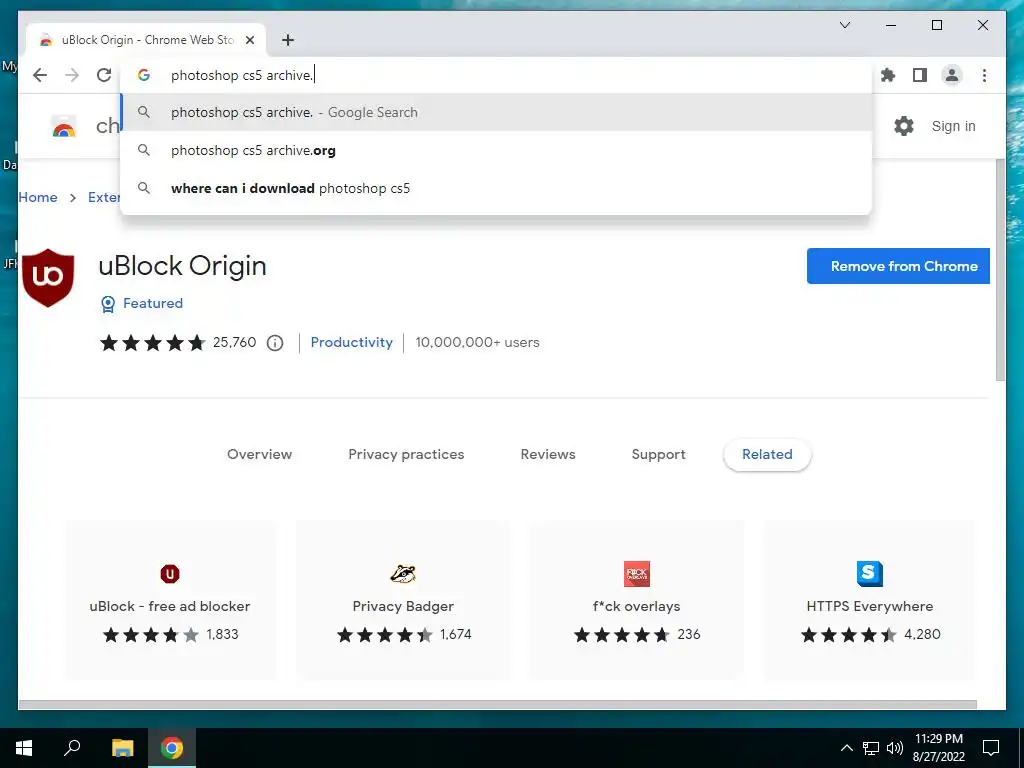Click the browser forward arrow
Viewport: 1024px width, 768px height.
(72, 75)
